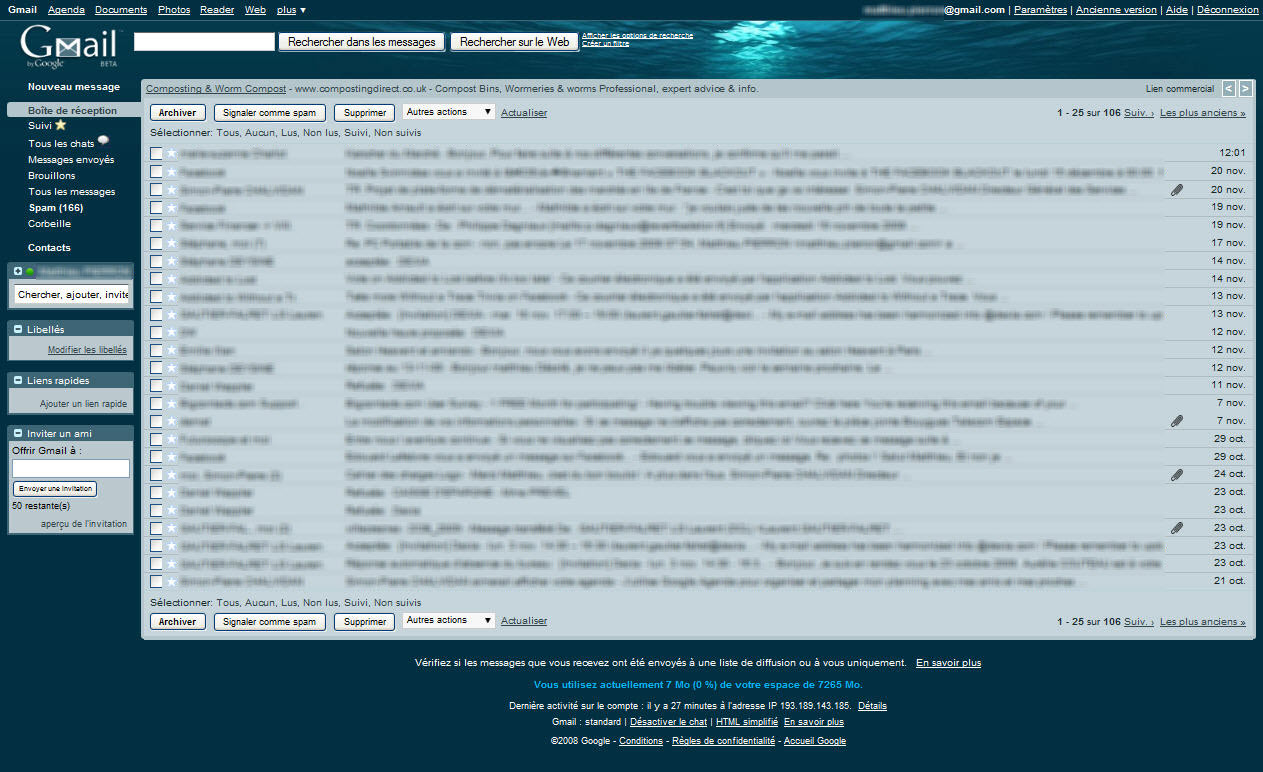This screenshot has height=772, width=1263.
Task: Click Nouveau message to compose
Action: [74, 87]
